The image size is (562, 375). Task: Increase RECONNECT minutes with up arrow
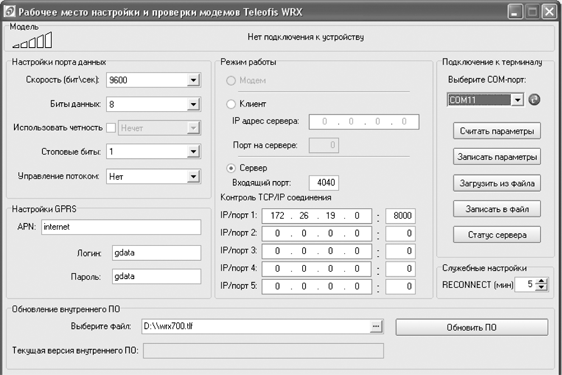coord(542,281)
